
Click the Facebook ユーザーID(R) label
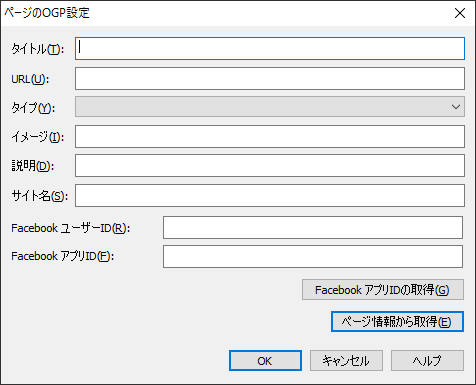[70, 228]
